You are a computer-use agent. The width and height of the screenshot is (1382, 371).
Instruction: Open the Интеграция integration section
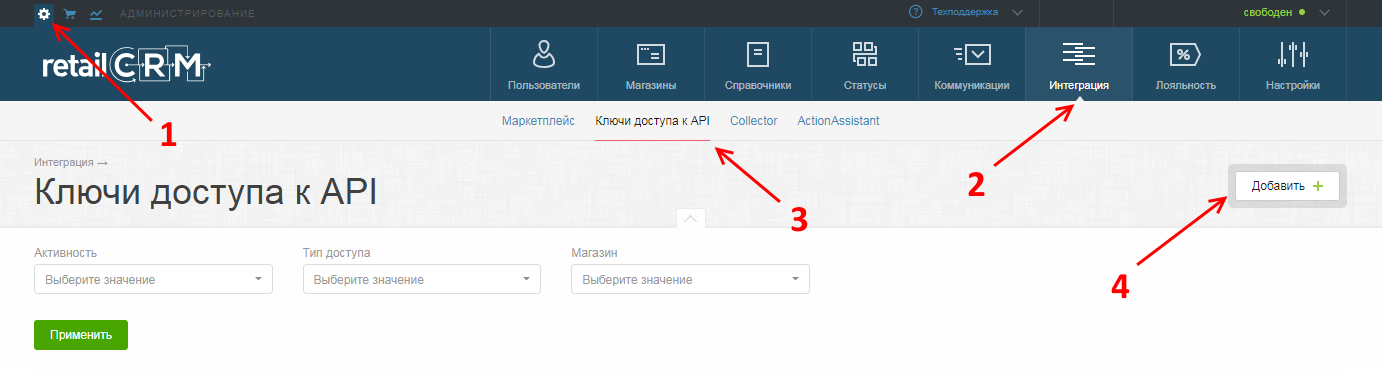pyautogui.click(x=1079, y=65)
